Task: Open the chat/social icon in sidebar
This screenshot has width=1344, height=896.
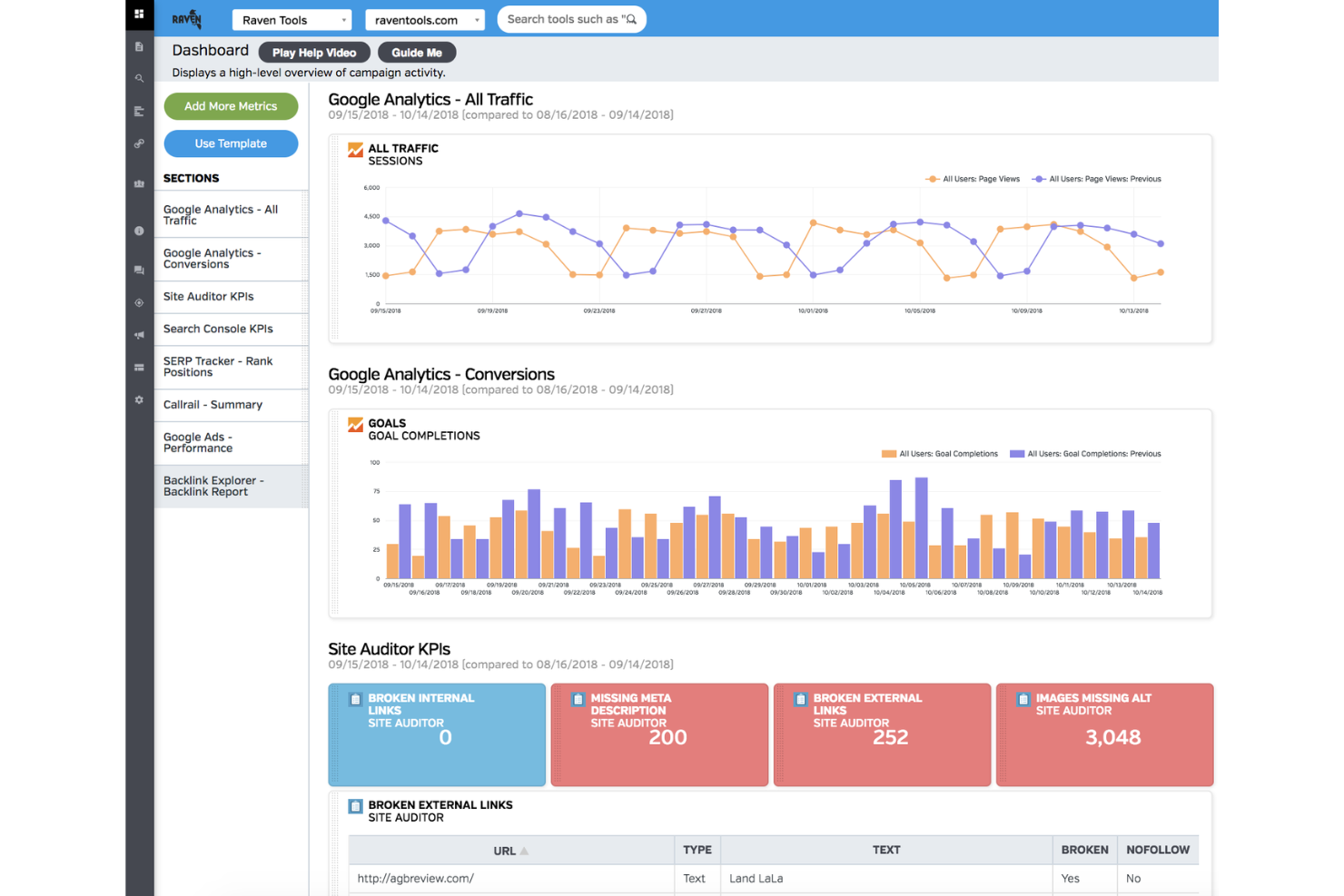Action: [139, 270]
